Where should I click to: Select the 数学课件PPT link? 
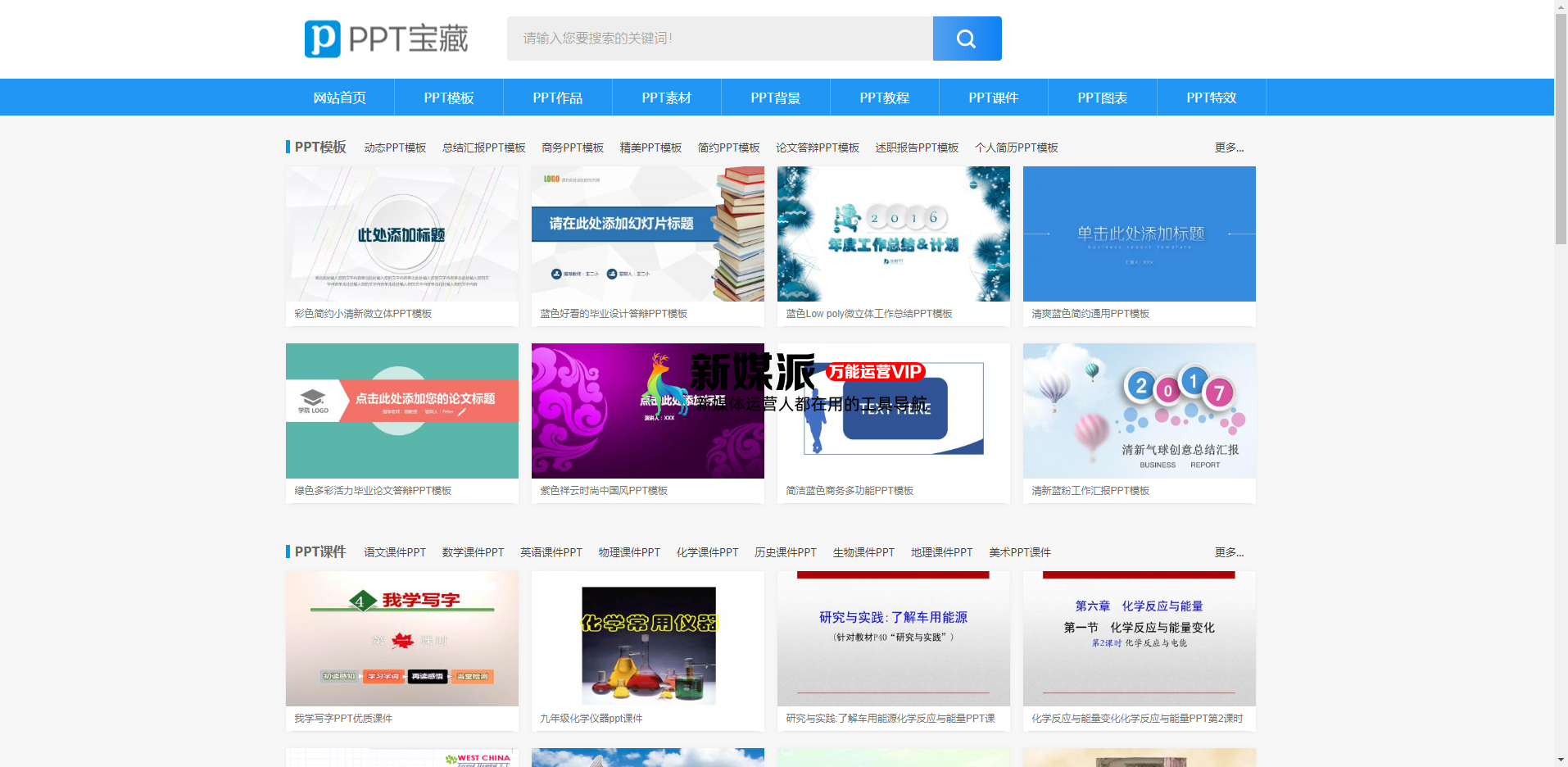coord(474,552)
